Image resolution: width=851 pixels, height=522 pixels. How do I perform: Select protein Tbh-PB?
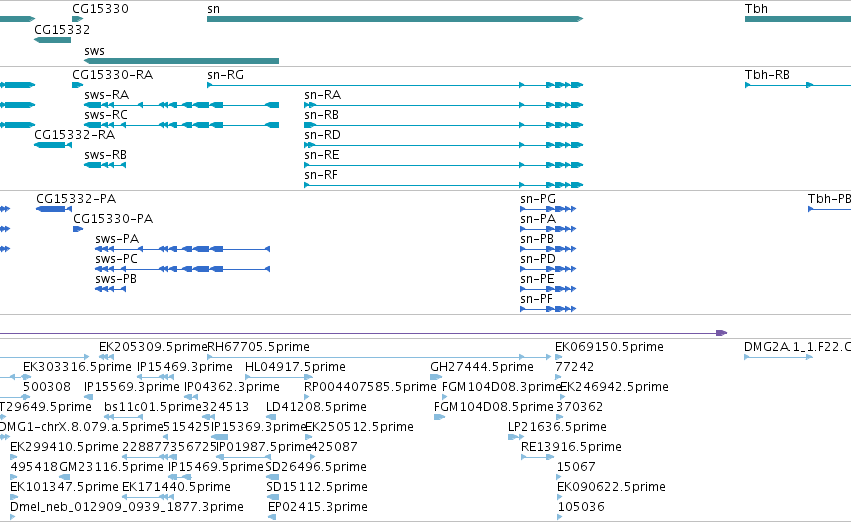click(829, 209)
